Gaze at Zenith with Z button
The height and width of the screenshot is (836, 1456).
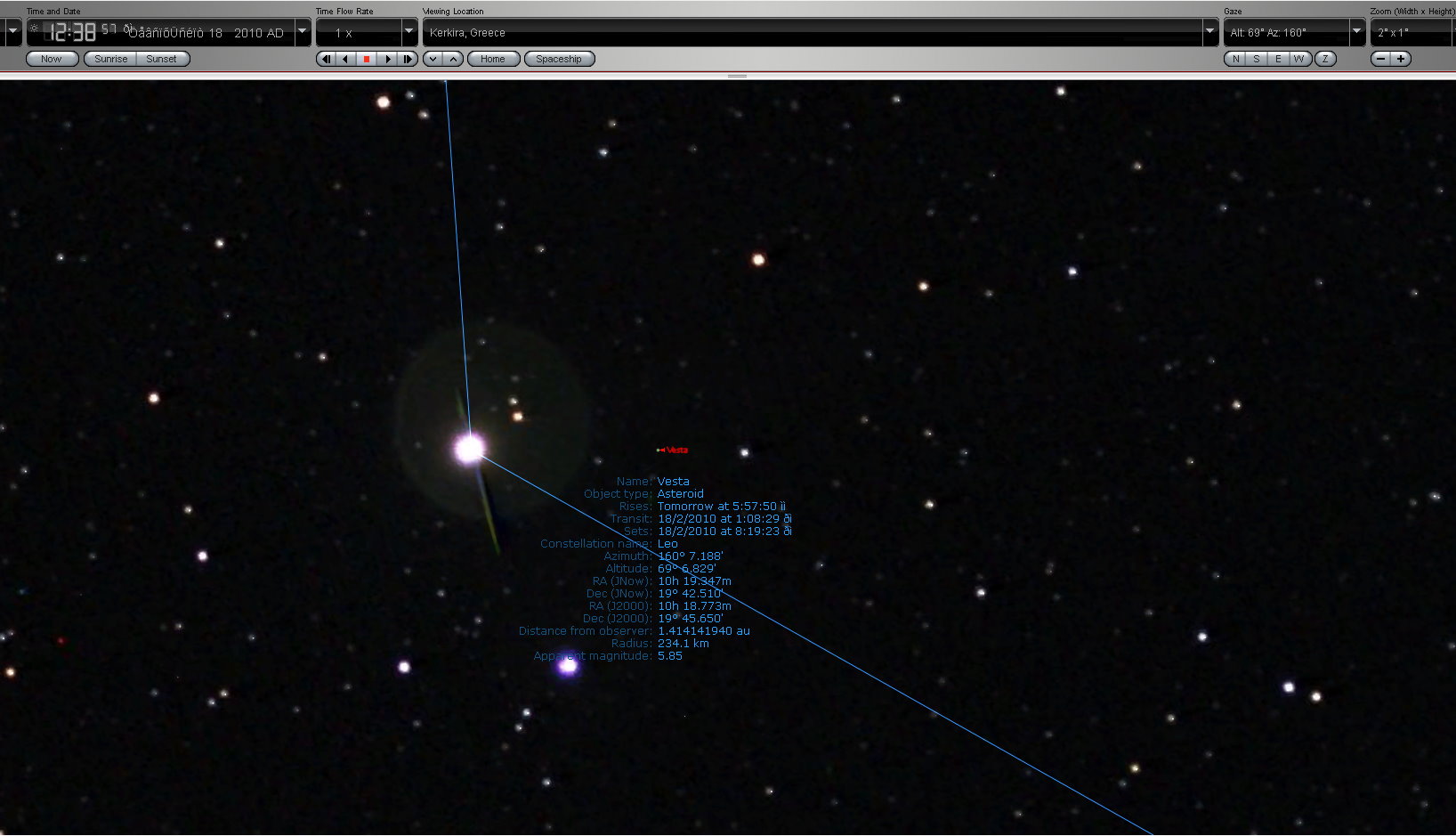pos(1325,59)
